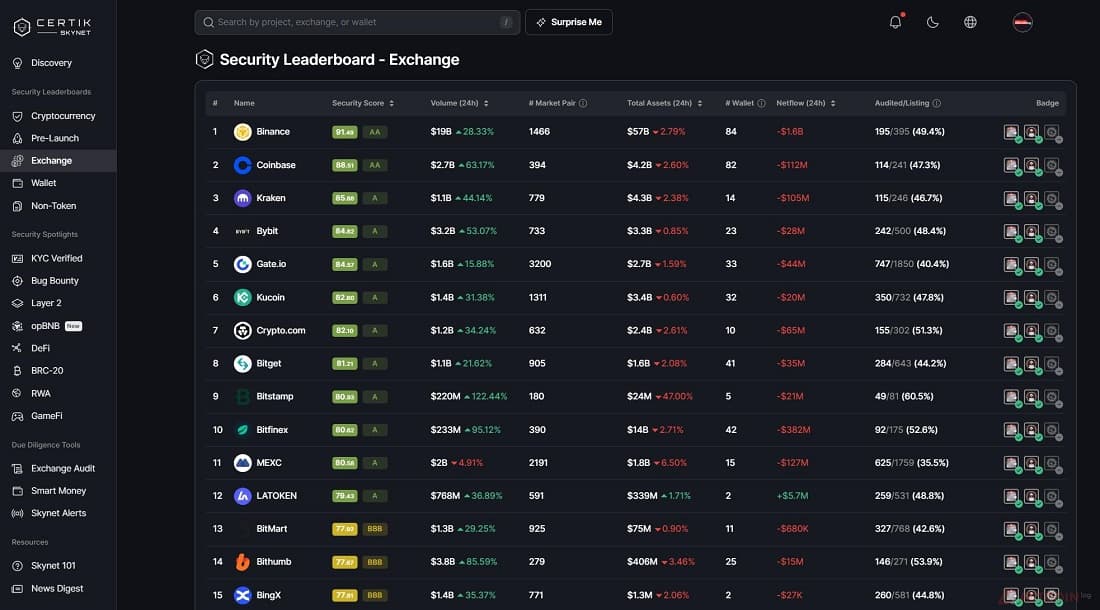Open KYC Verified spotlight
This screenshot has height=610, width=1100.
click(58, 258)
